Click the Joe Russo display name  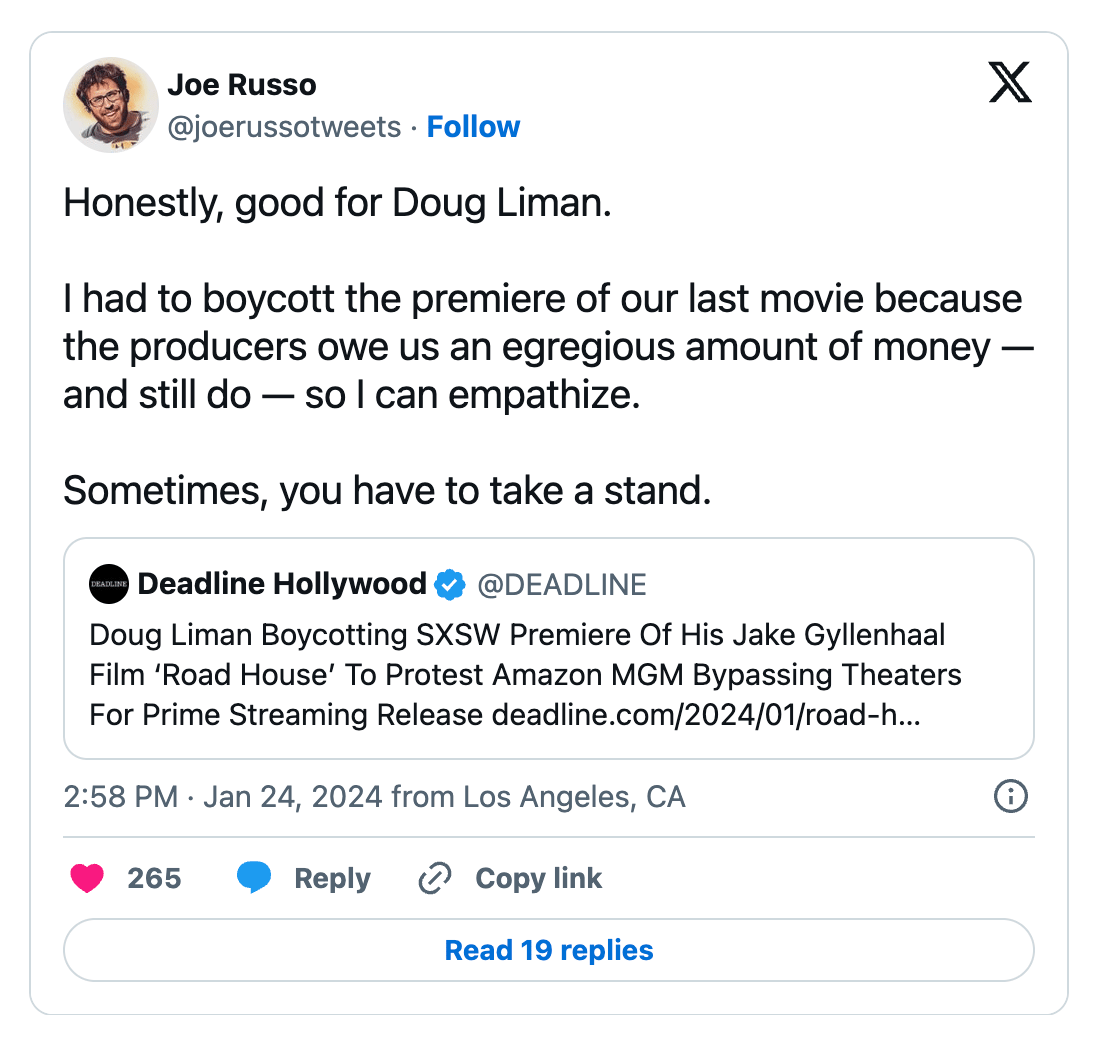click(241, 85)
